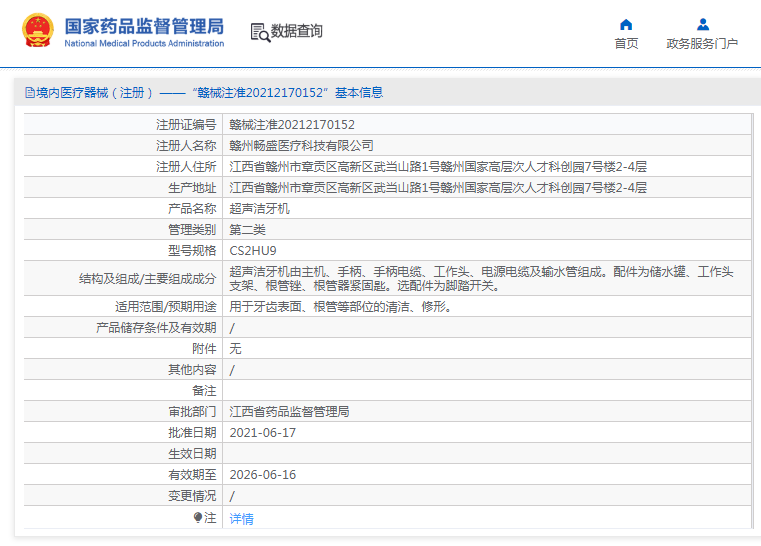Click the 数据查询 label
Screen dimensions: 761x546
pos(297,31)
